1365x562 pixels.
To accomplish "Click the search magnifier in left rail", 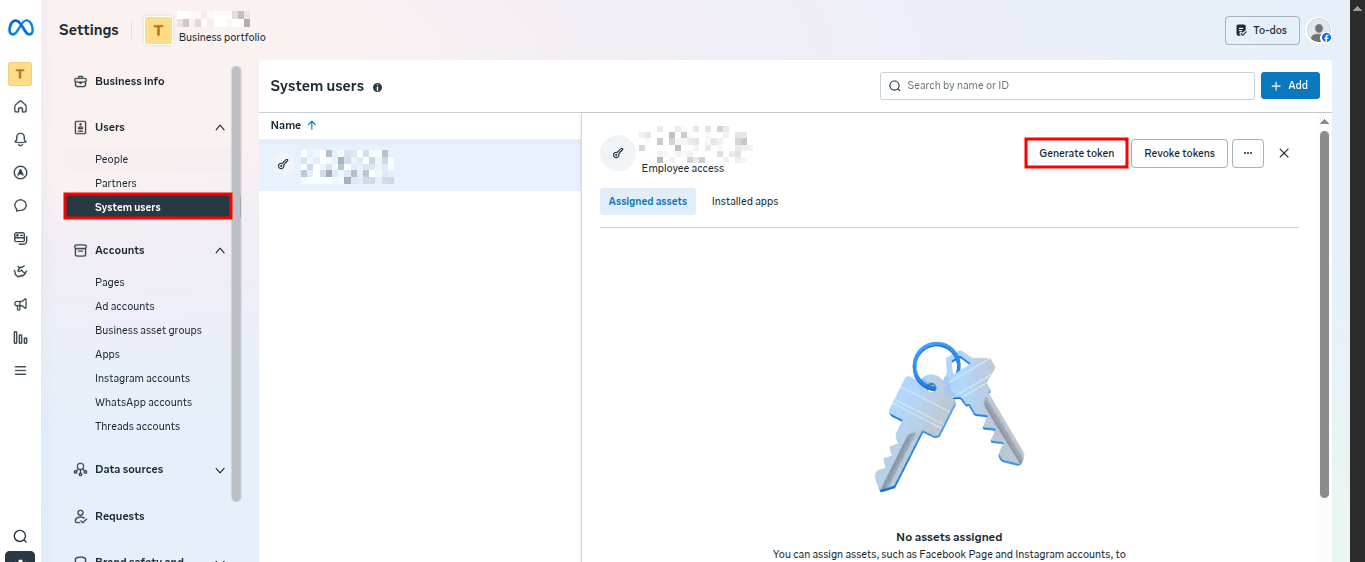I will [20, 536].
